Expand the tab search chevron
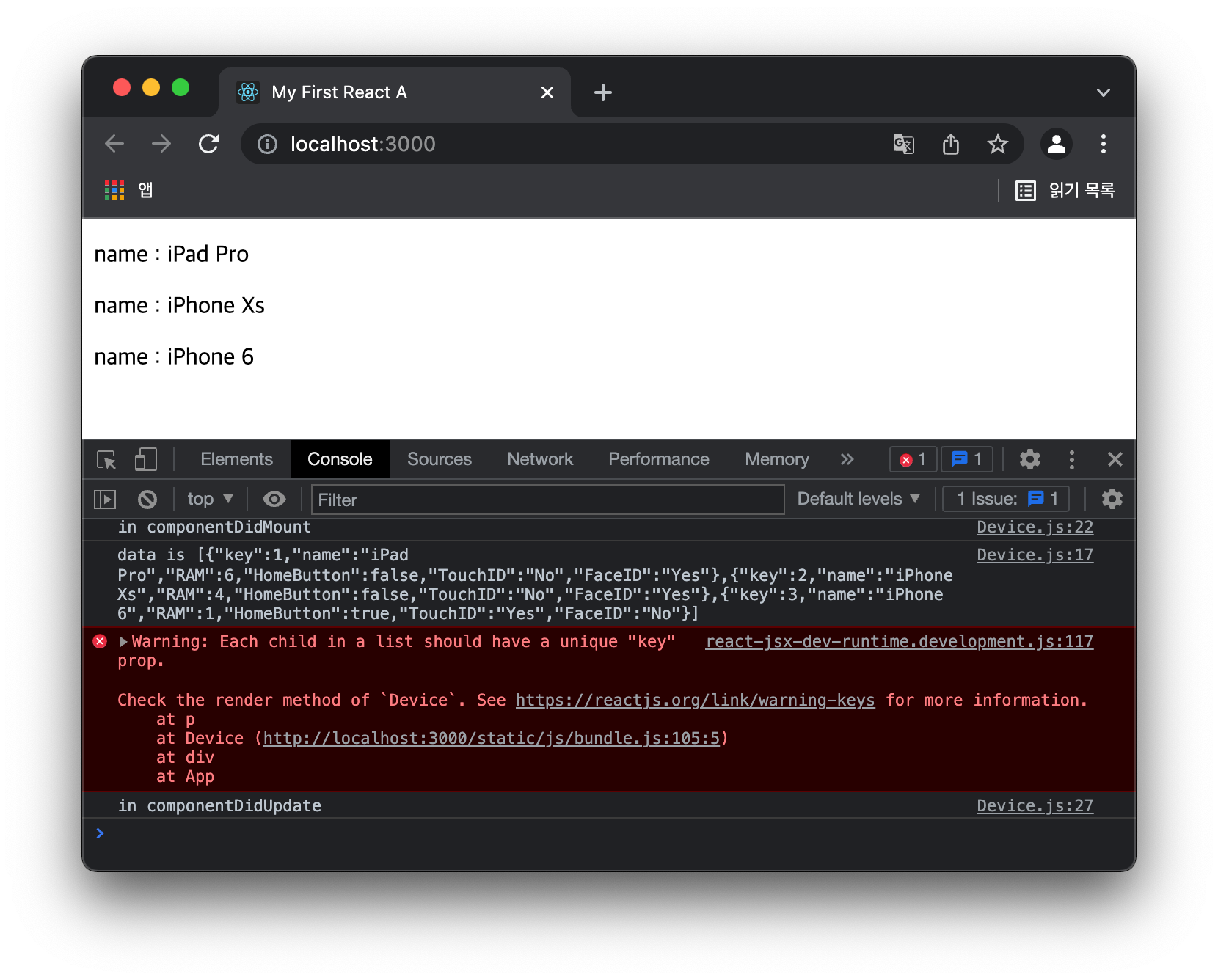1218x980 pixels. coord(1103,92)
